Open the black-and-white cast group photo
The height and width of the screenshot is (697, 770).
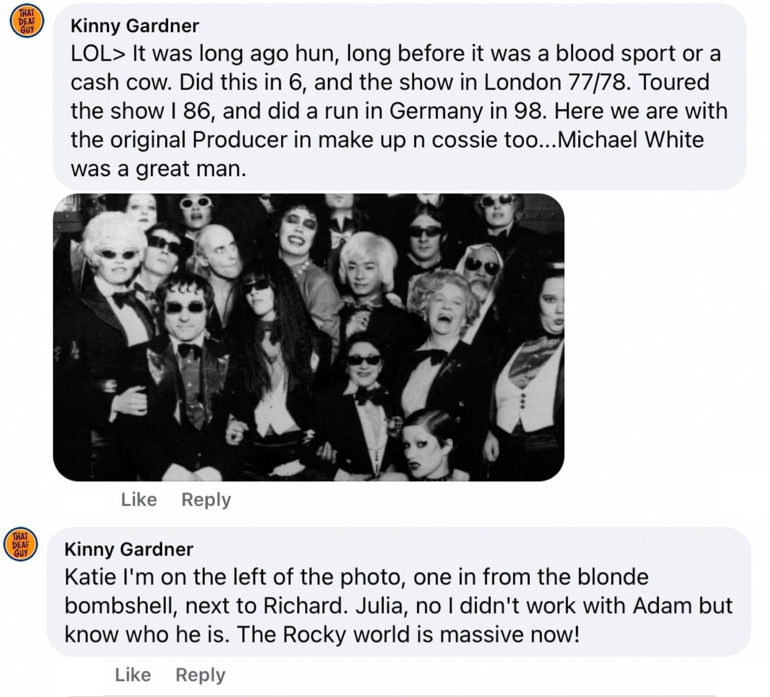[x=309, y=337]
